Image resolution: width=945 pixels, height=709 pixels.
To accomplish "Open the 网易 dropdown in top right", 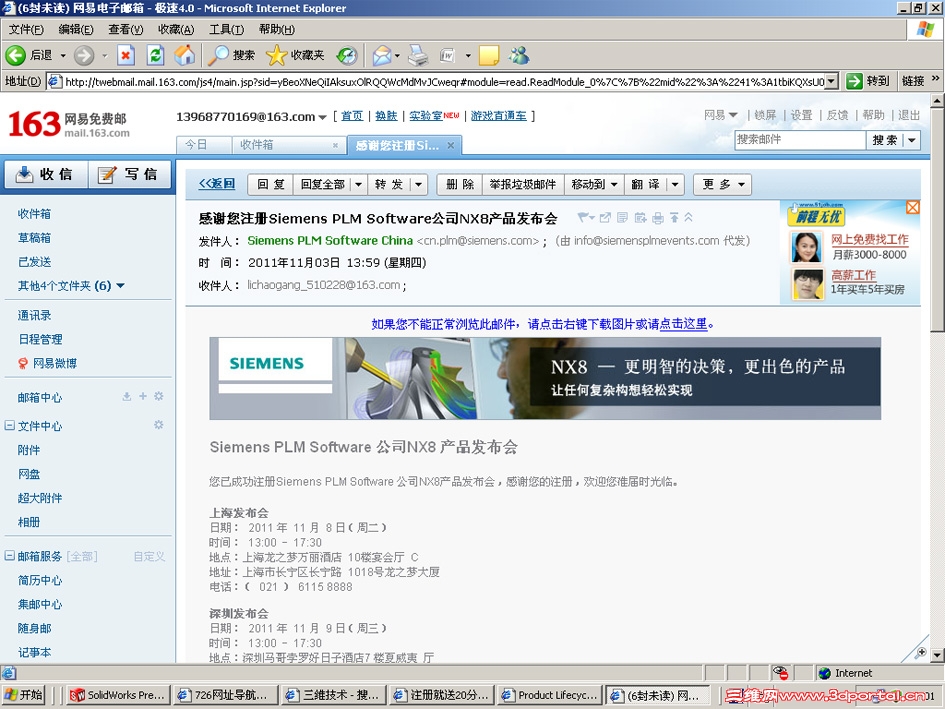I will 721,115.
